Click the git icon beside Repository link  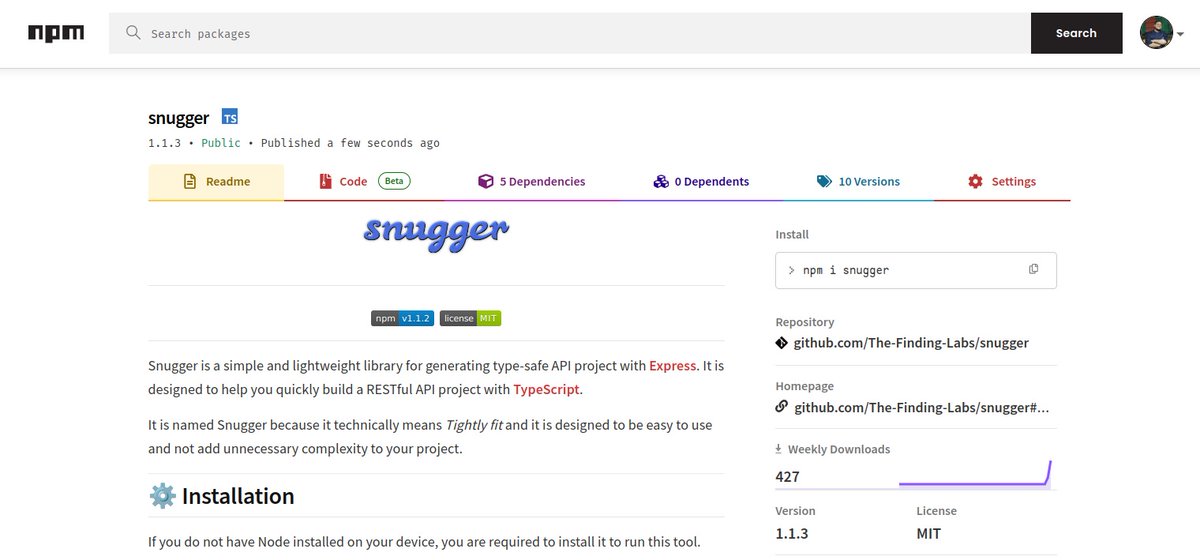pyautogui.click(x=782, y=343)
